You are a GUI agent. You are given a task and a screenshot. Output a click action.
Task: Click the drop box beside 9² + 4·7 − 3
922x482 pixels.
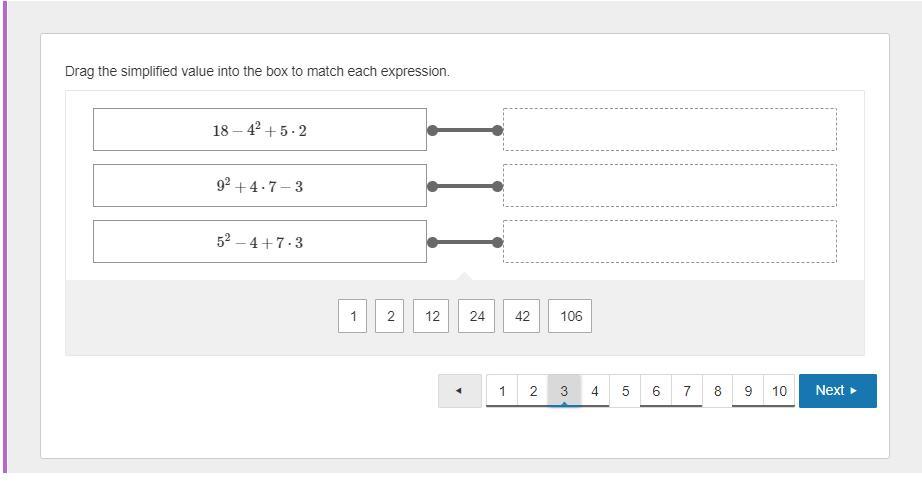(669, 186)
